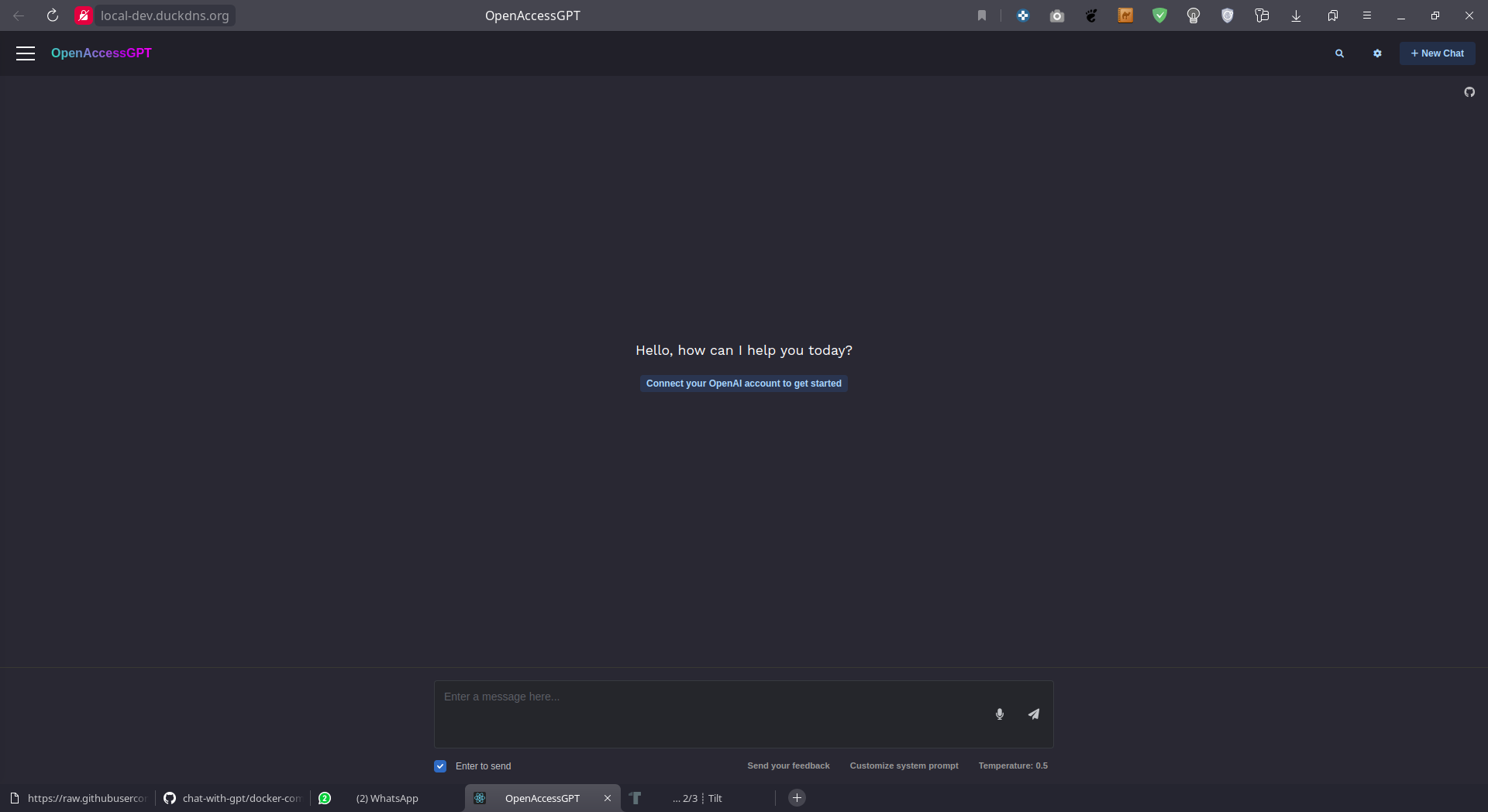Click the OpenAccessGPT logo link
The image size is (1488, 812).
coord(102,53)
